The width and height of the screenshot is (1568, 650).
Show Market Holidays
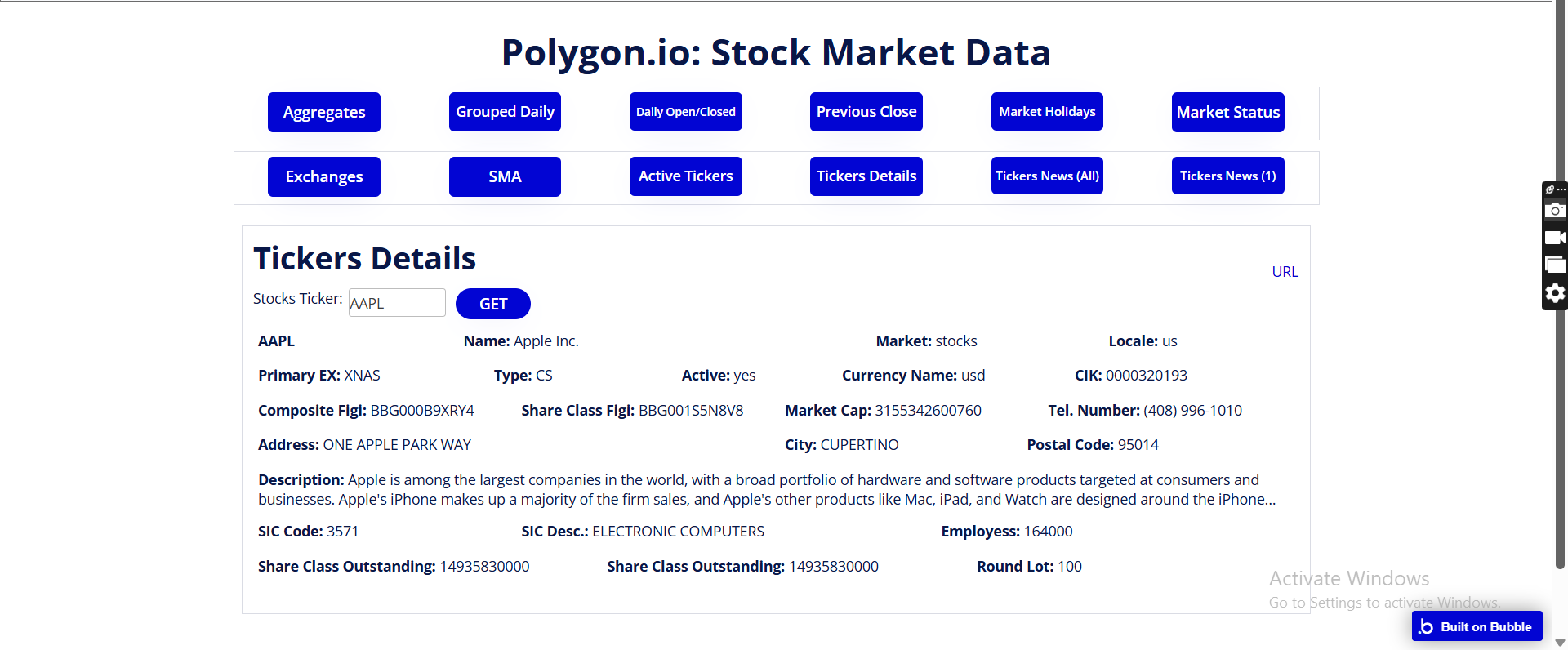pos(1047,112)
